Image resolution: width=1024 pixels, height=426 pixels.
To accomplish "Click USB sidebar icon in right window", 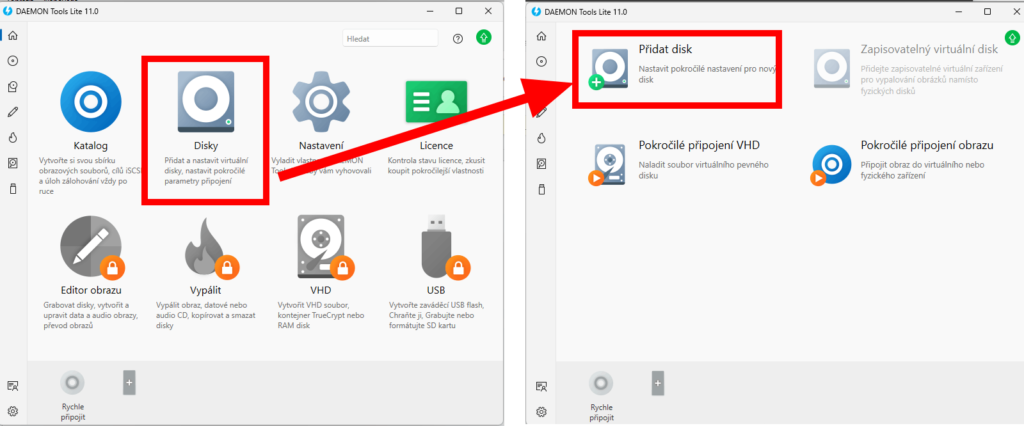I will coord(541,189).
